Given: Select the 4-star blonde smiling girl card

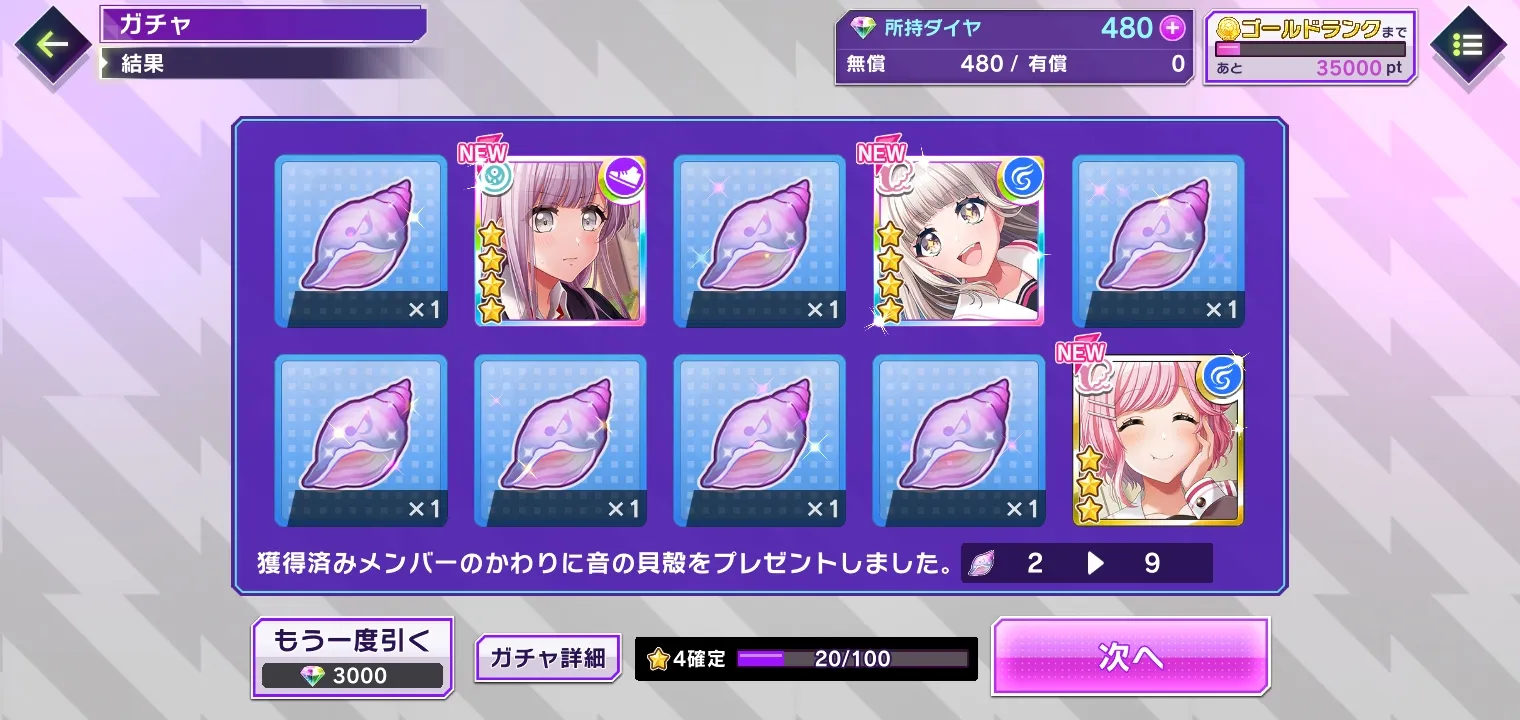Looking at the screenshot, I should click(x=959, y=241).
